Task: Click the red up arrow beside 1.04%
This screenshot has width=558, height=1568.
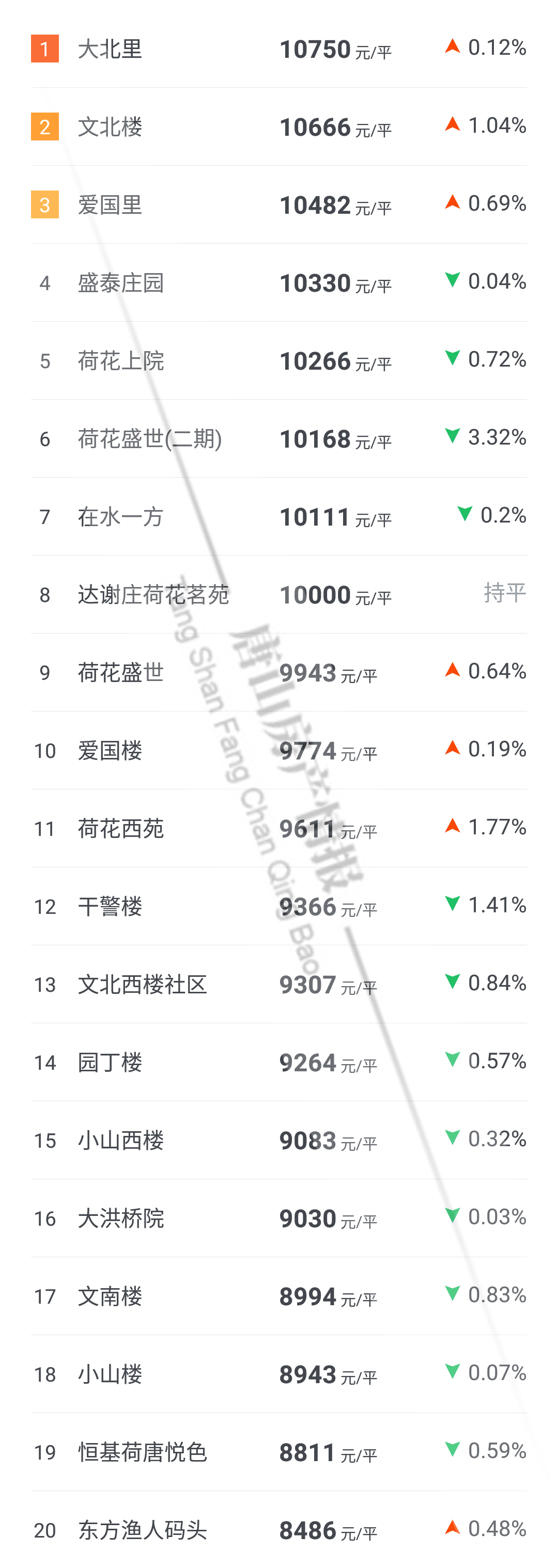Action: tap(452, 124)
